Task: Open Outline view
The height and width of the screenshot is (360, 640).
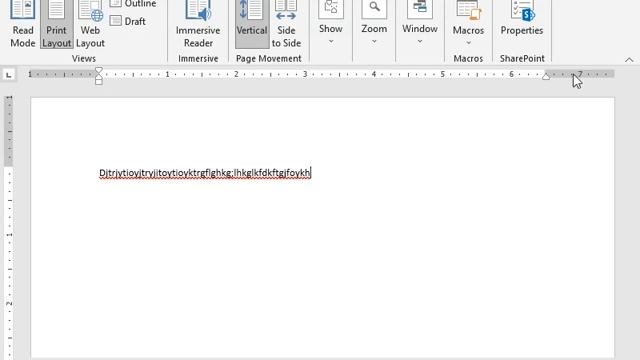Action: click(x=133, y=4)
